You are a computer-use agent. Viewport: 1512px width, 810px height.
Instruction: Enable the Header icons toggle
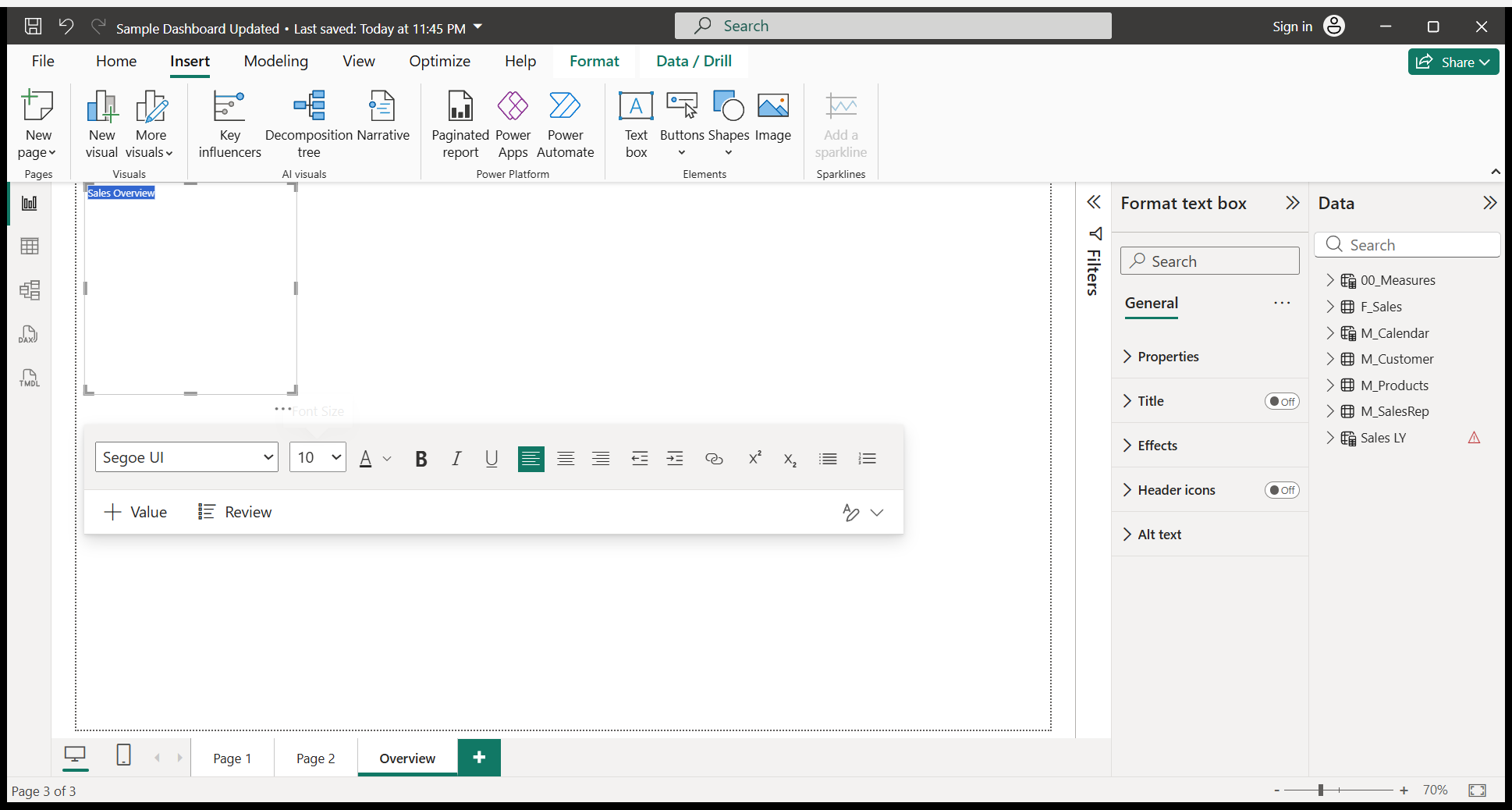coord(1281,490)
